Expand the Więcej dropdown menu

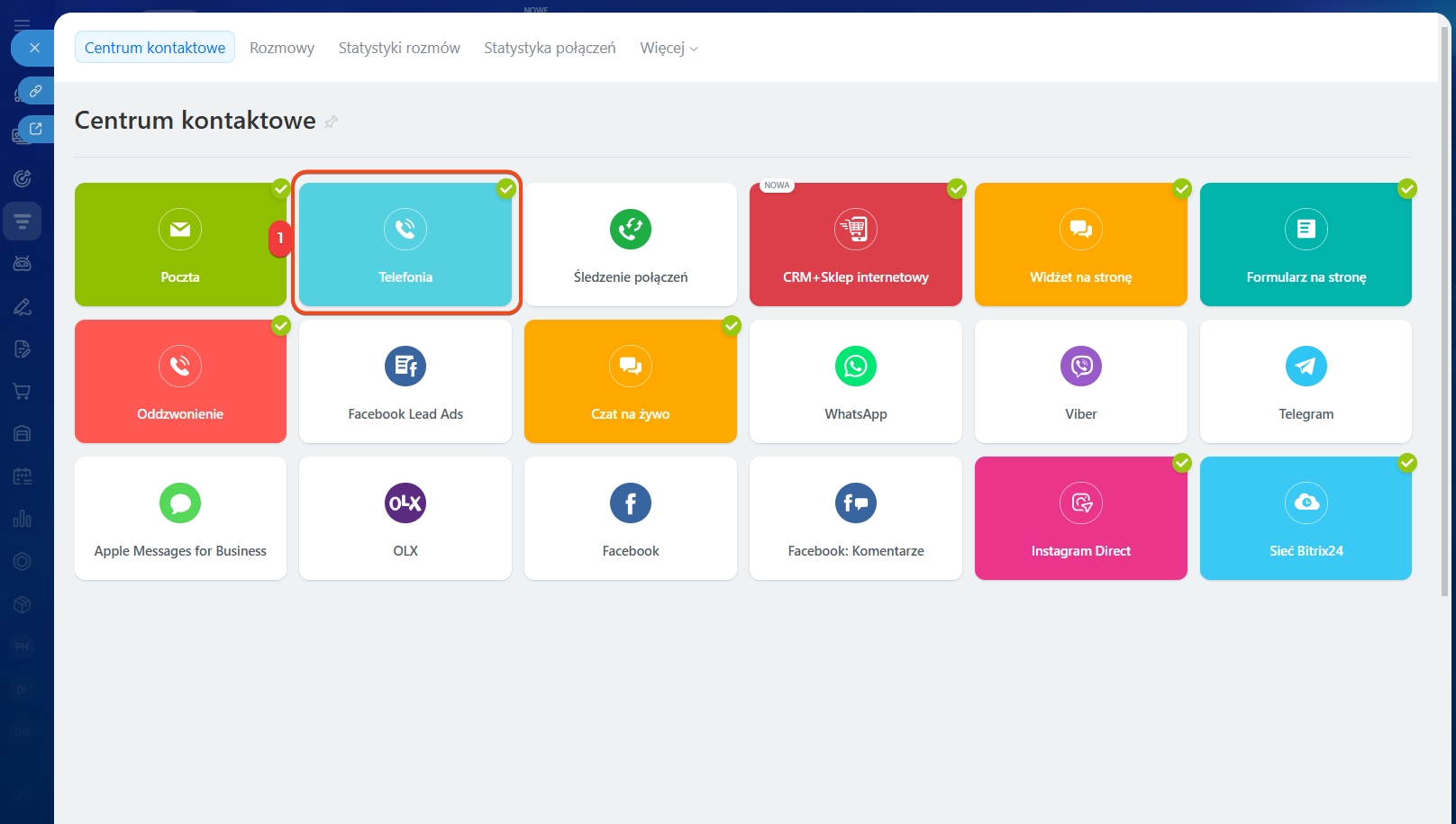669,48
